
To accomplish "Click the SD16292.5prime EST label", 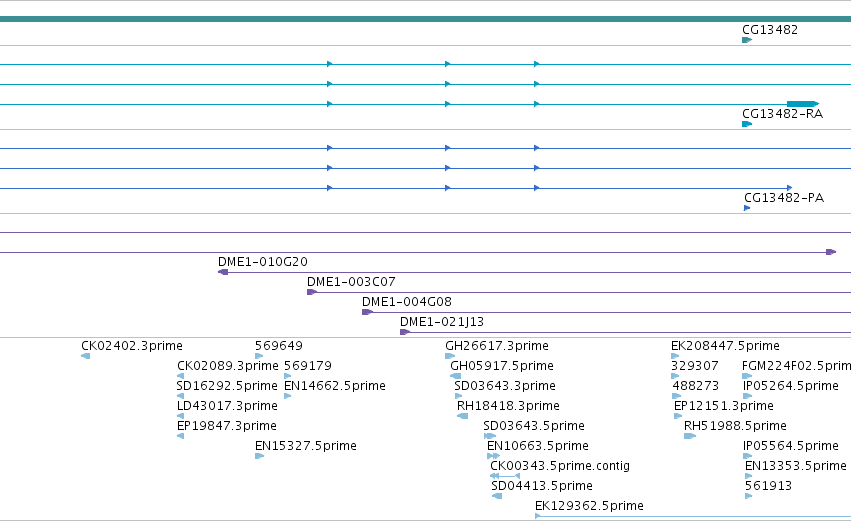I will point(227,386).
